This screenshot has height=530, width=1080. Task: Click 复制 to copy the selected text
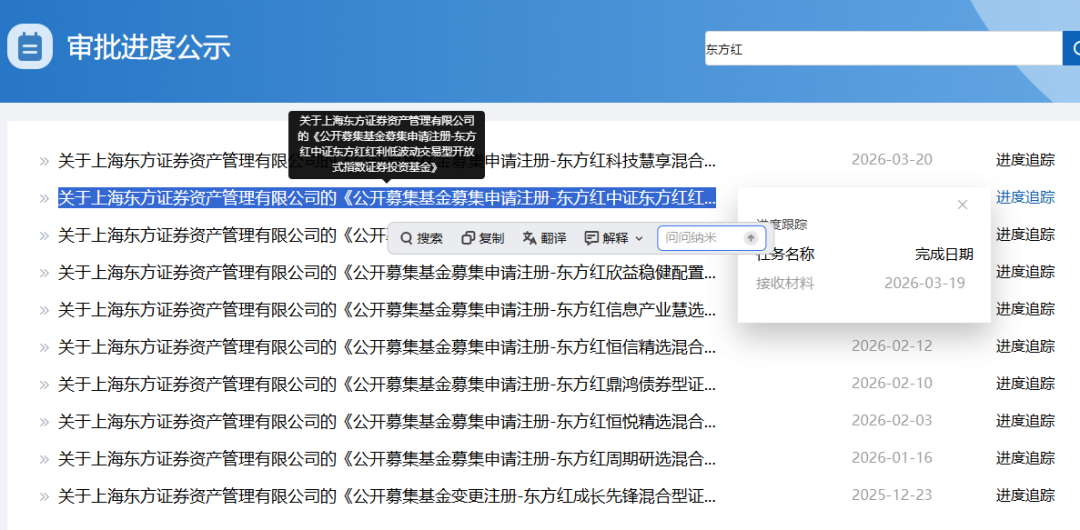(x=483, y=238)
